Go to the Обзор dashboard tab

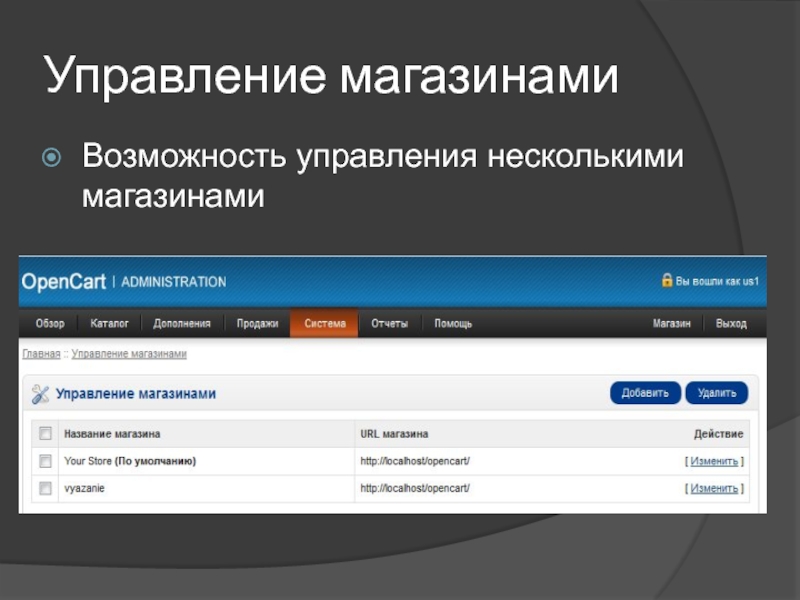(50, 324)
